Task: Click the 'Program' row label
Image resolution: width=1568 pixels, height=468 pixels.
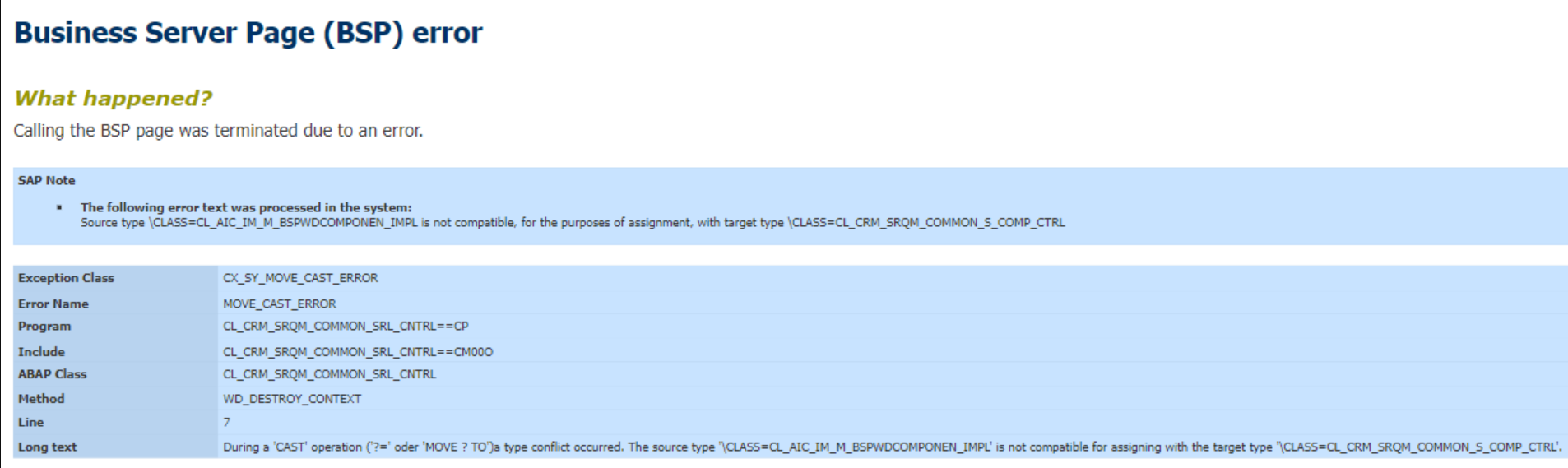Action: click(x=44, y=327)
